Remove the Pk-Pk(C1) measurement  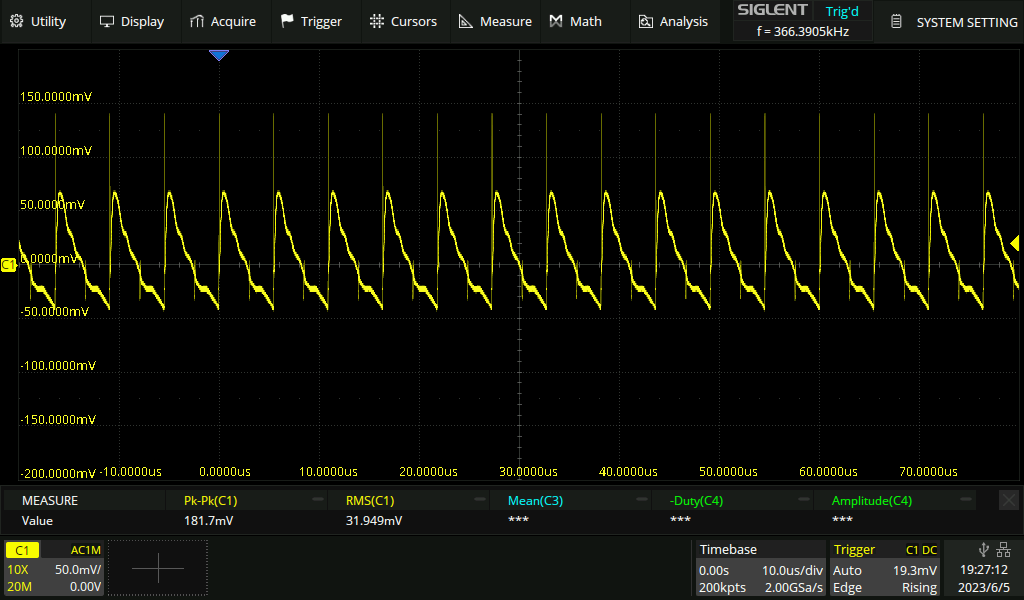pyautogui.click(x=318, y=500)
